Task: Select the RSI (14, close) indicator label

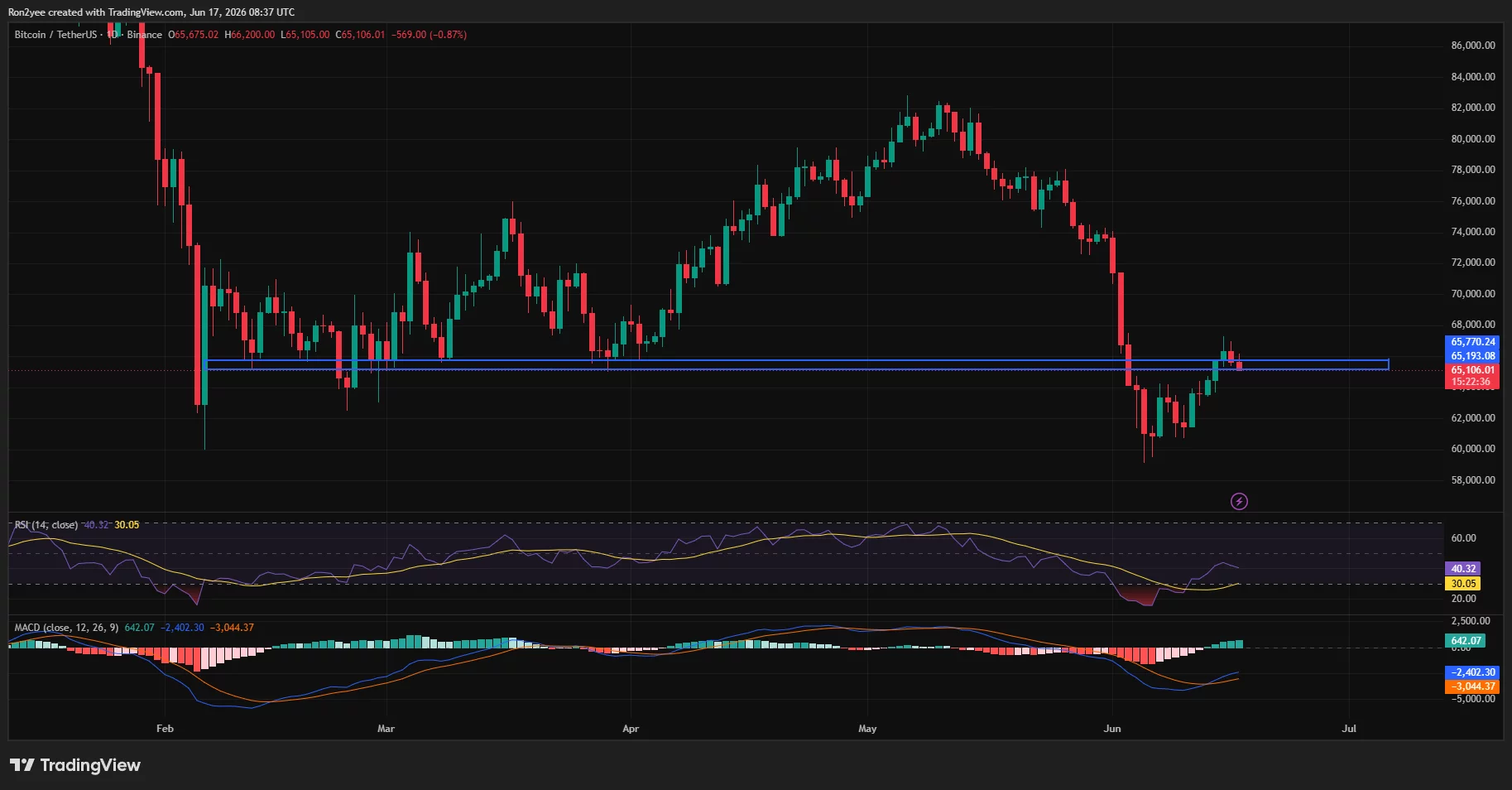Action: click(46, 525)
